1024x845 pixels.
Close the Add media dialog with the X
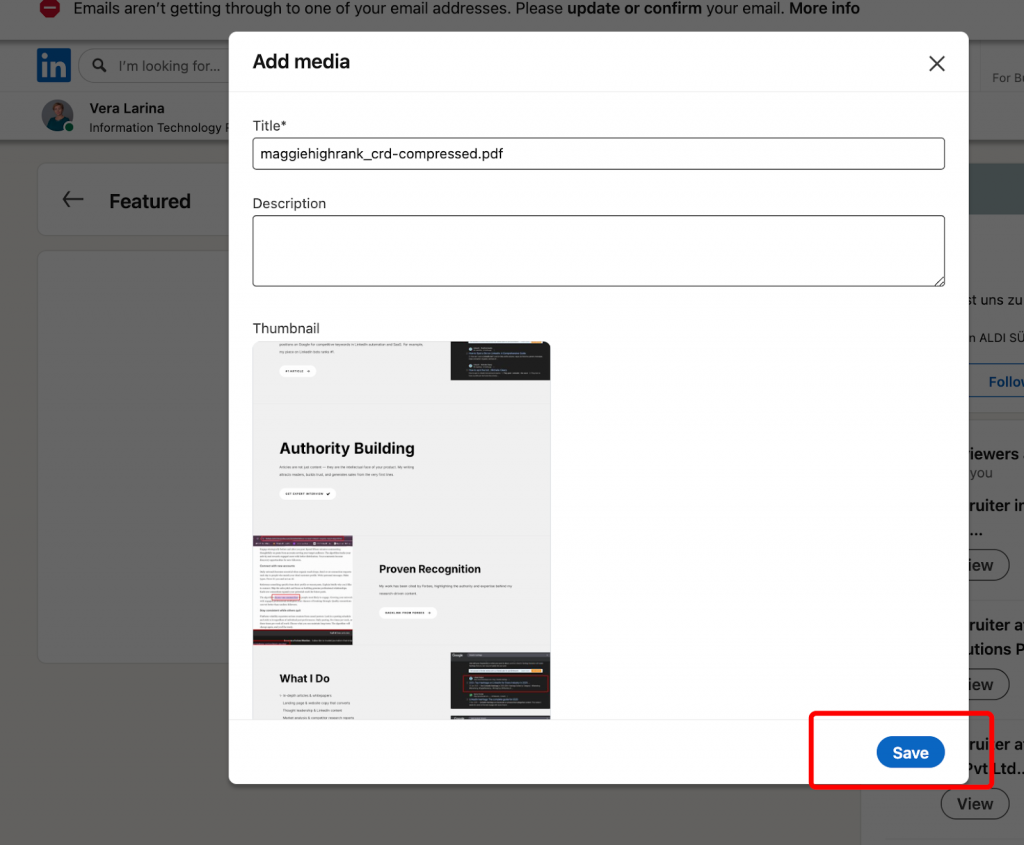pos(936,62)
